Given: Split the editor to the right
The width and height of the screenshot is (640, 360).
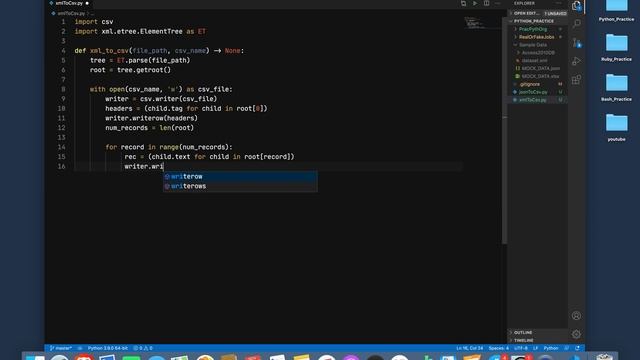Looking at the screenshot, I should pyautogui.click(x=487, y=3).
